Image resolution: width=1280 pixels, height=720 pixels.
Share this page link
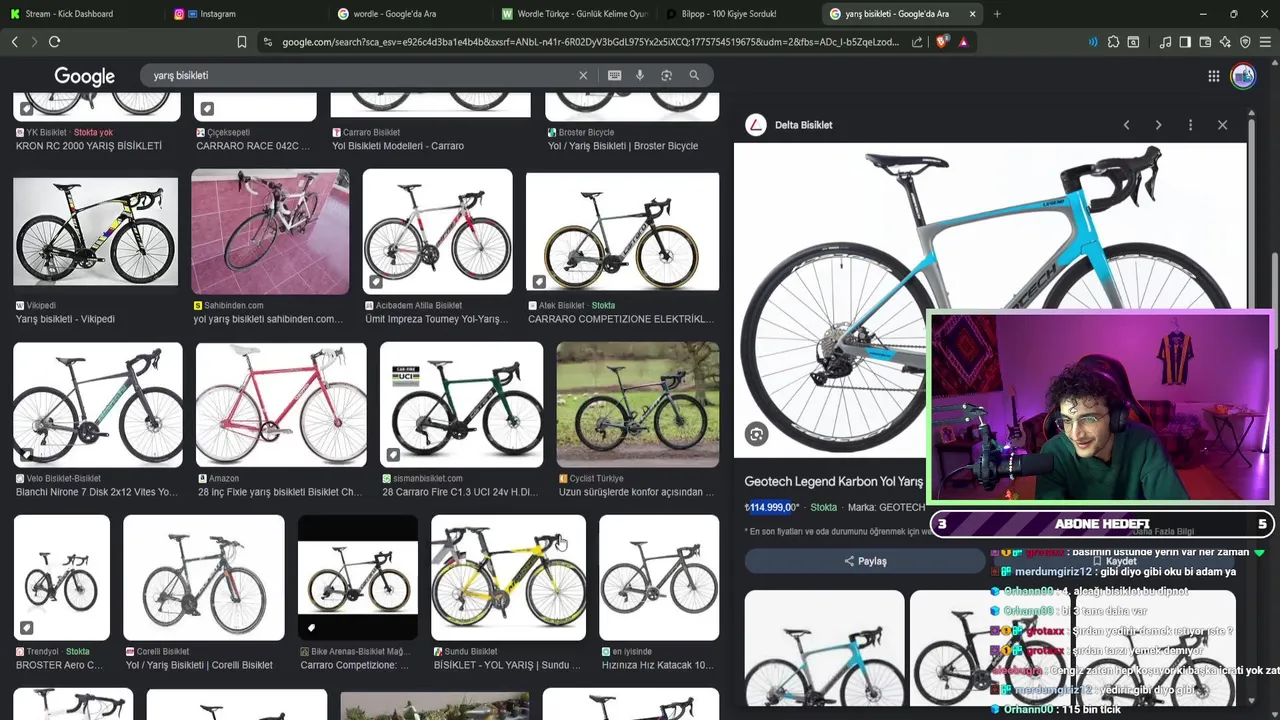[x=917, y=42]
